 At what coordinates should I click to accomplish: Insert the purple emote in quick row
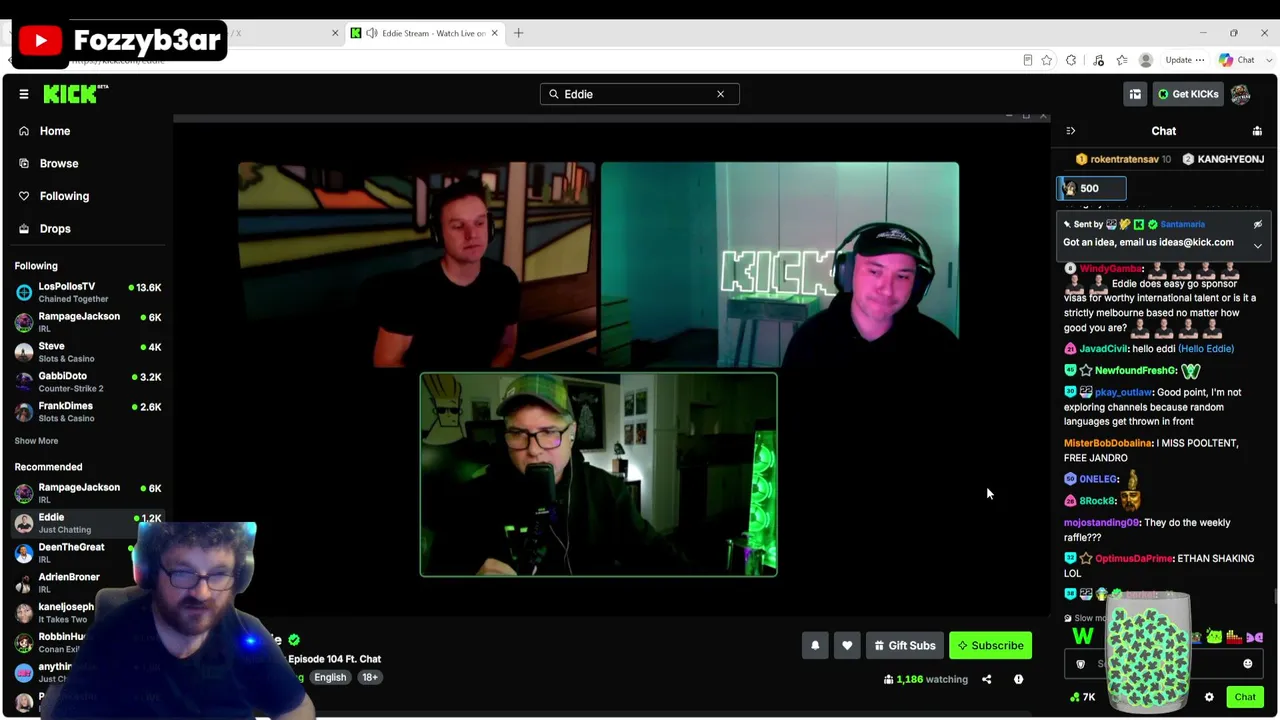pyautogui.click(x=1254, y=637)
